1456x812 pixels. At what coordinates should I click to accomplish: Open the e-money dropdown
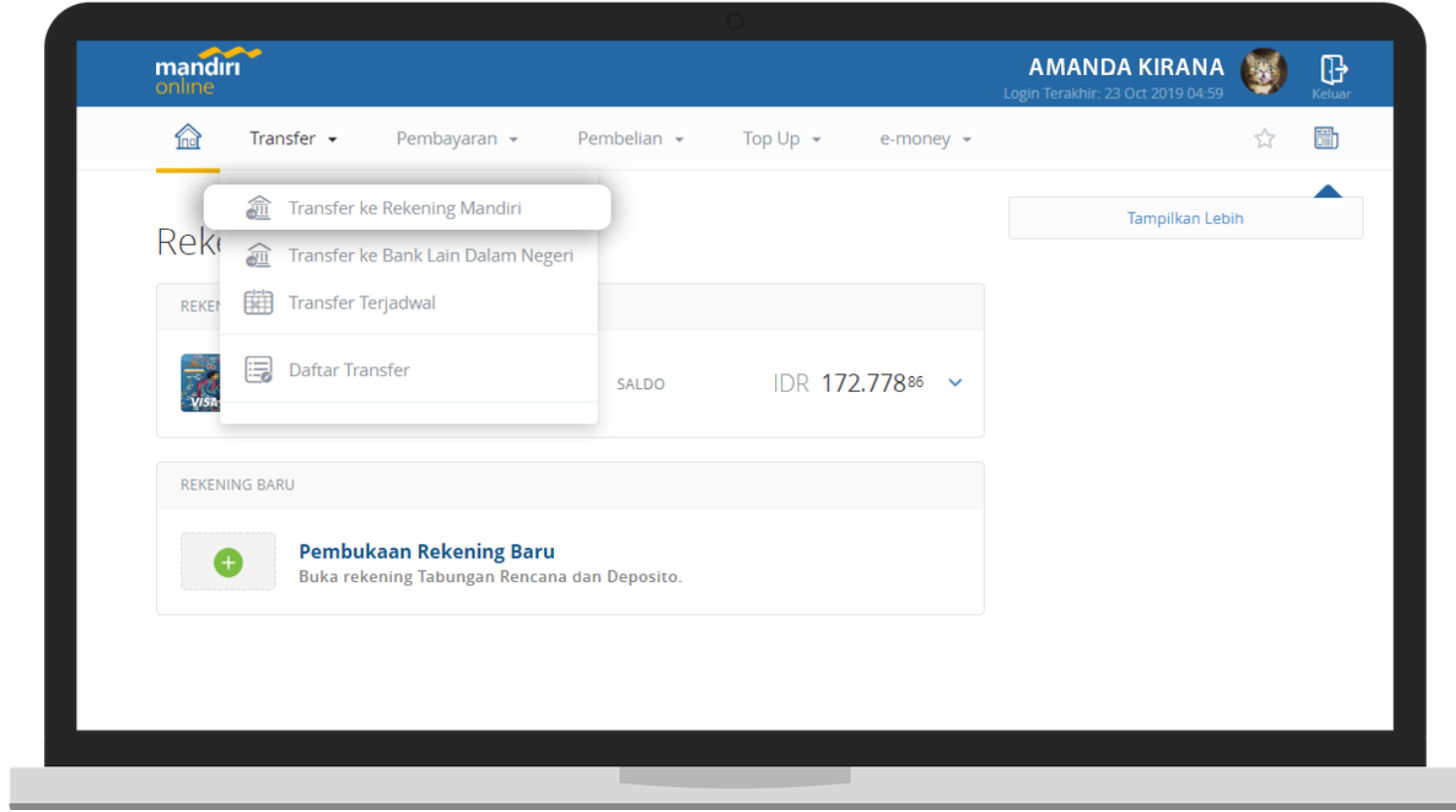[x=925, y=138]
